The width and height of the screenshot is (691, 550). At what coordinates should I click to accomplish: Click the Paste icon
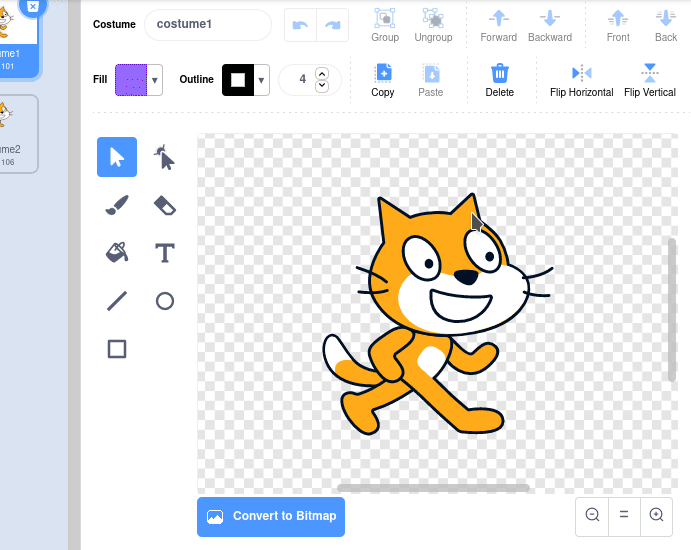431,81
